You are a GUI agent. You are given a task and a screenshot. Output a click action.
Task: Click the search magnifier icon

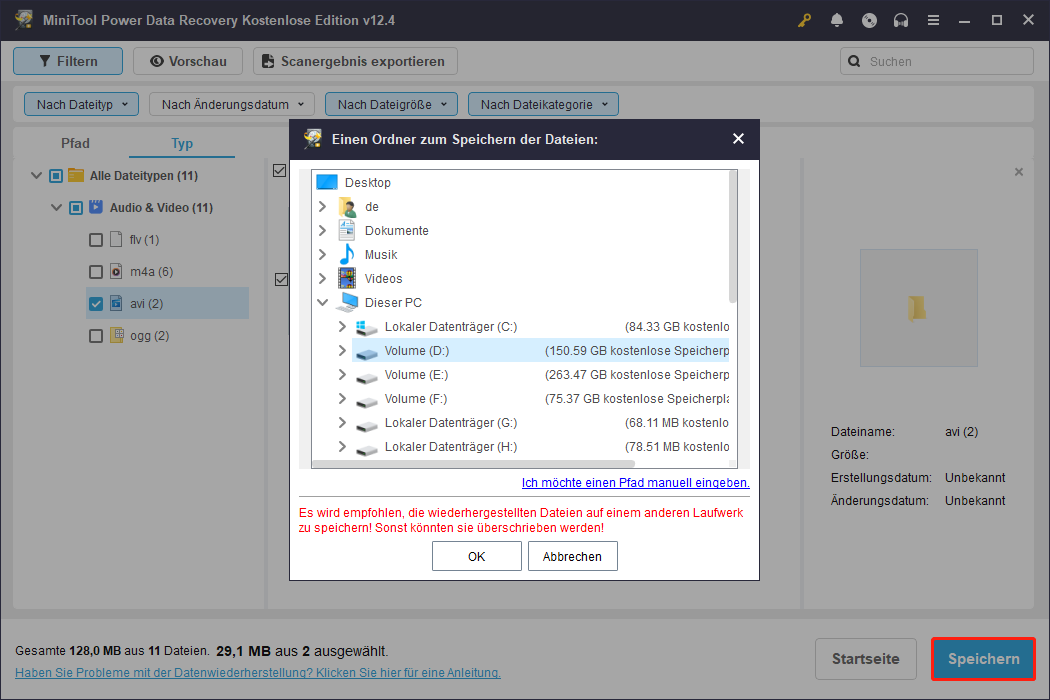click(x=854, y=62)
